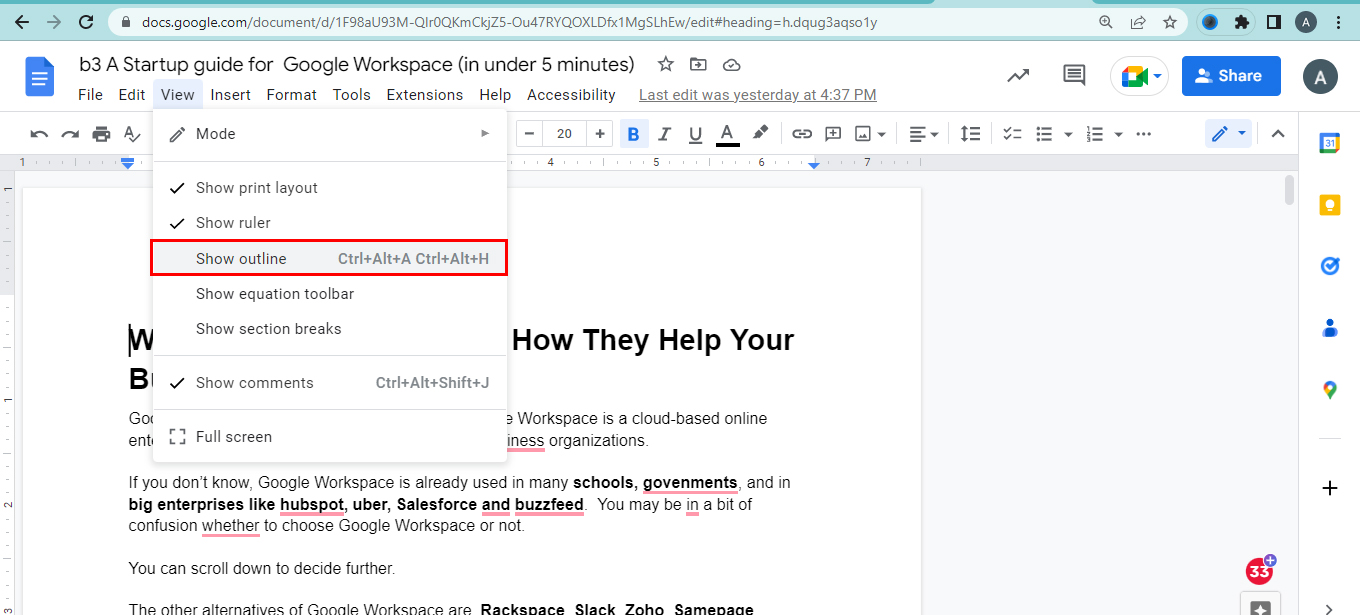
Task: Uncheck Show comments
Action: [x=330, y=383]
